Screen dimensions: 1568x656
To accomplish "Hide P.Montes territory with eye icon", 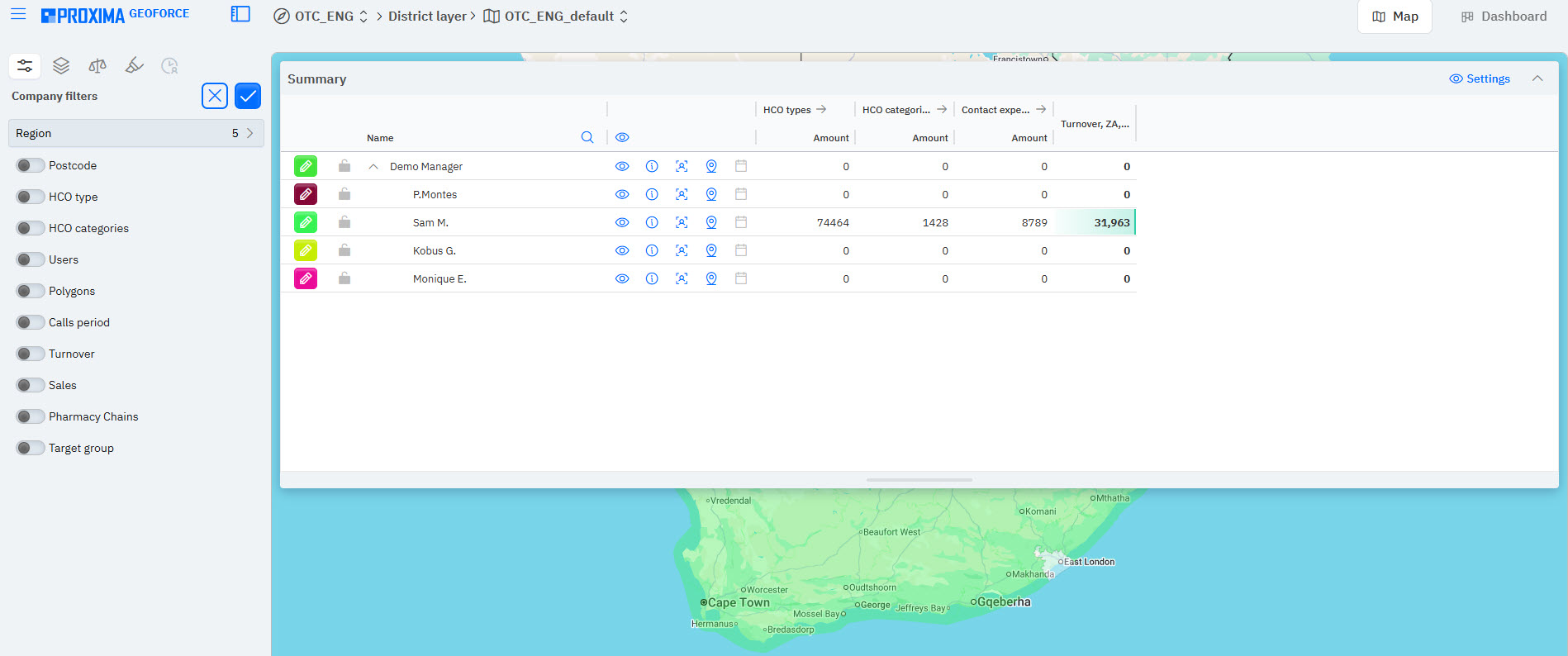I will 622,194.
